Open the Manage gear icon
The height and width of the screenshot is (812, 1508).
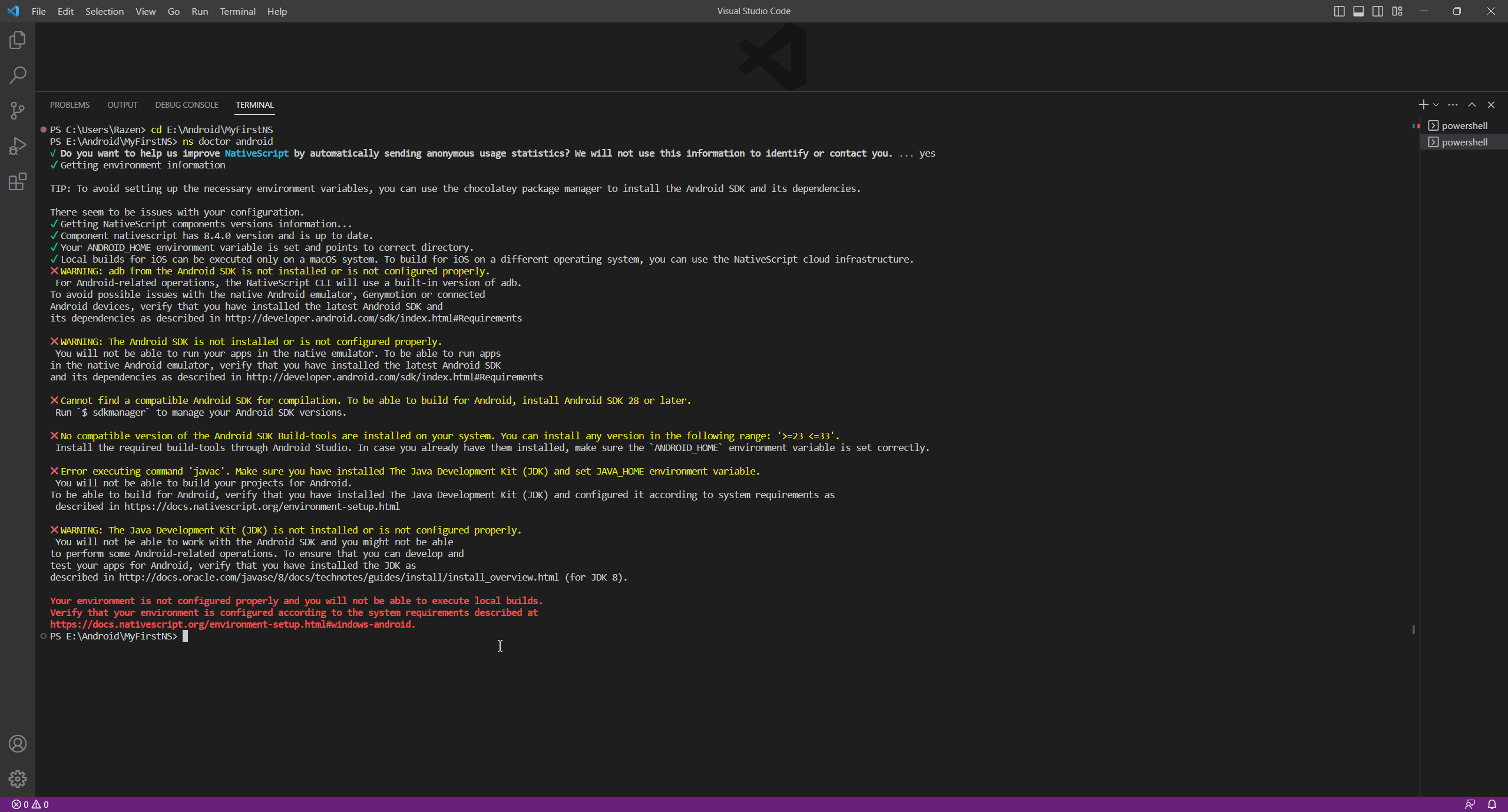point(18,778)
